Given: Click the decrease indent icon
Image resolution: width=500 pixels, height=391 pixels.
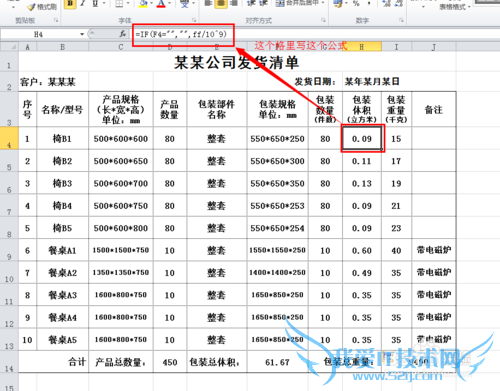Looking at the screenshot, I should click(x=252, y=3).
